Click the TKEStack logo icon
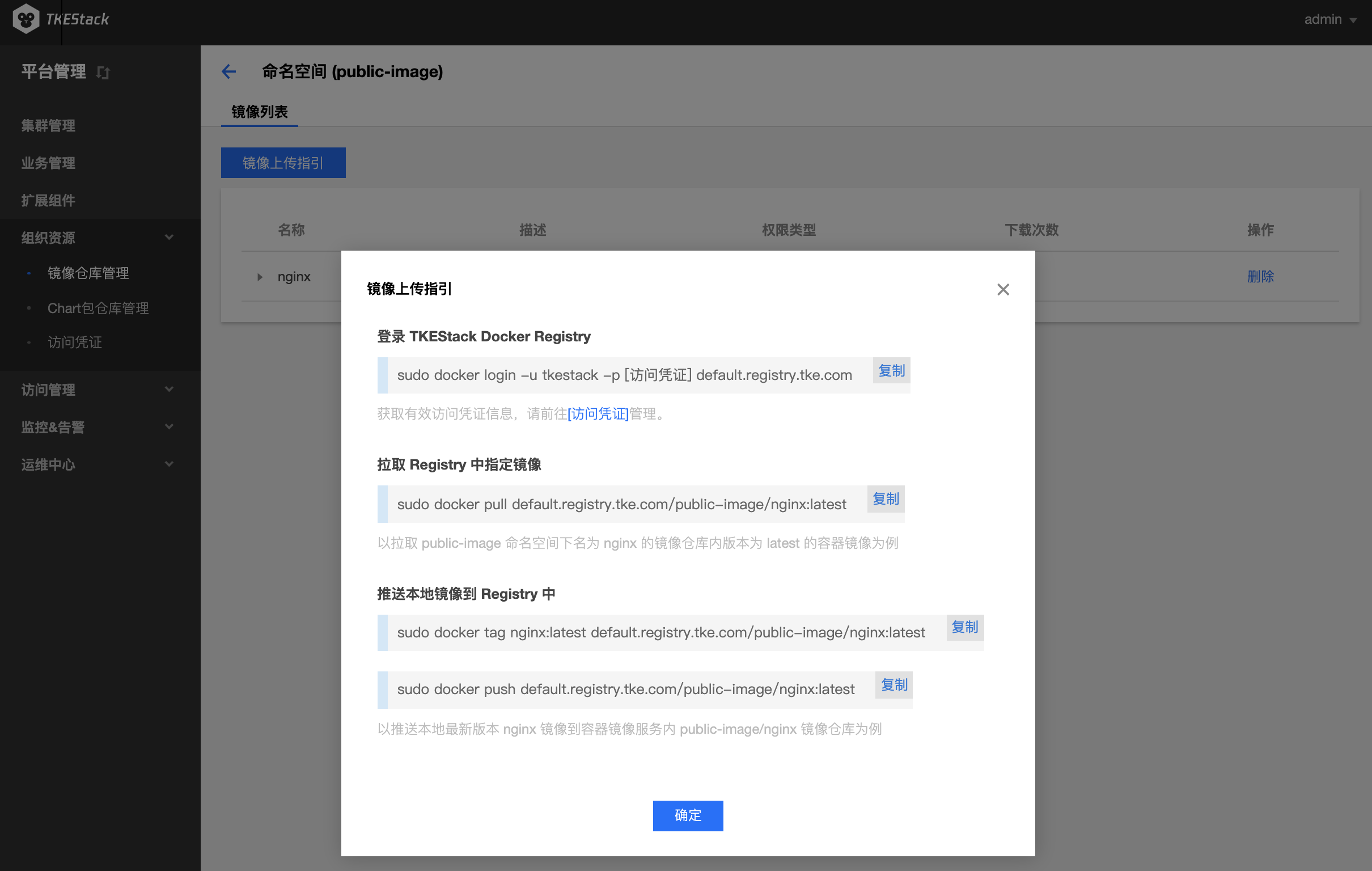Viewport: 1372px width, 871px height. point(26,19)
